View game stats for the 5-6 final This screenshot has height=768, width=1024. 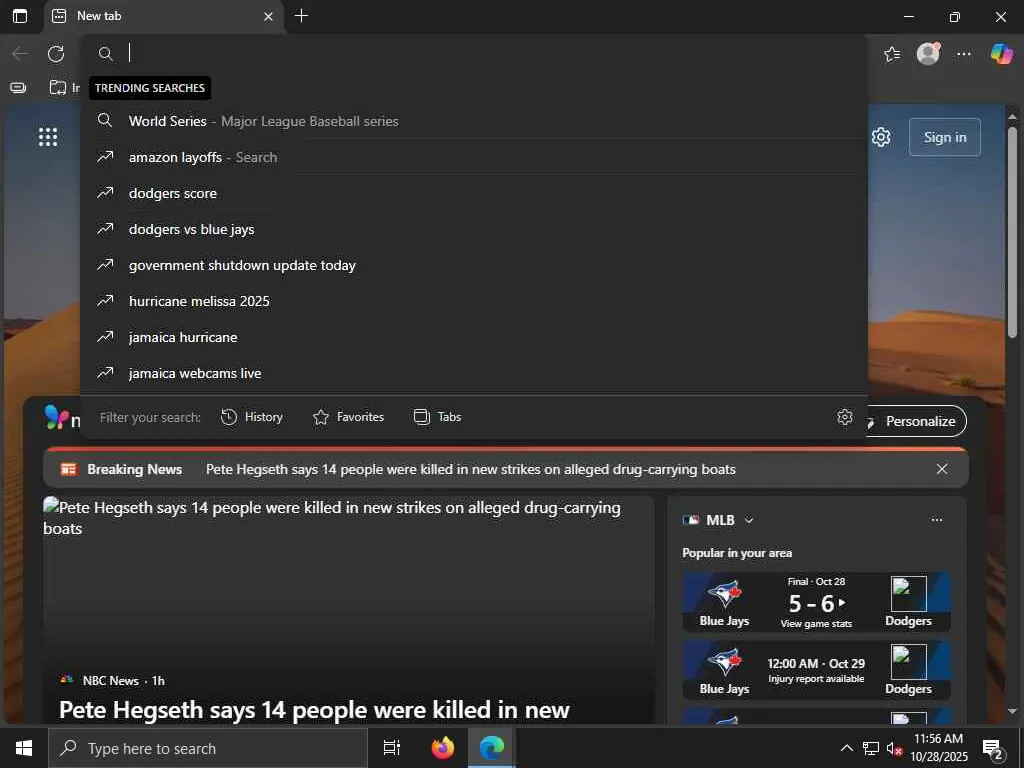click(816, 624)
